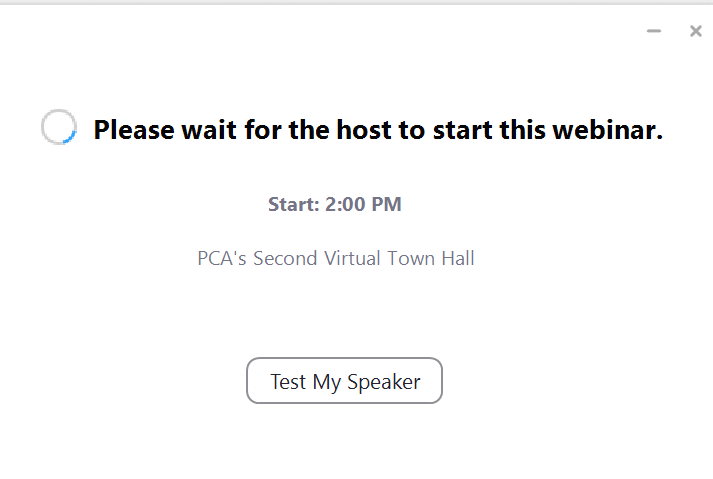
Task: Close the webinar waiting dialog
Action: (x=696, y=31)
